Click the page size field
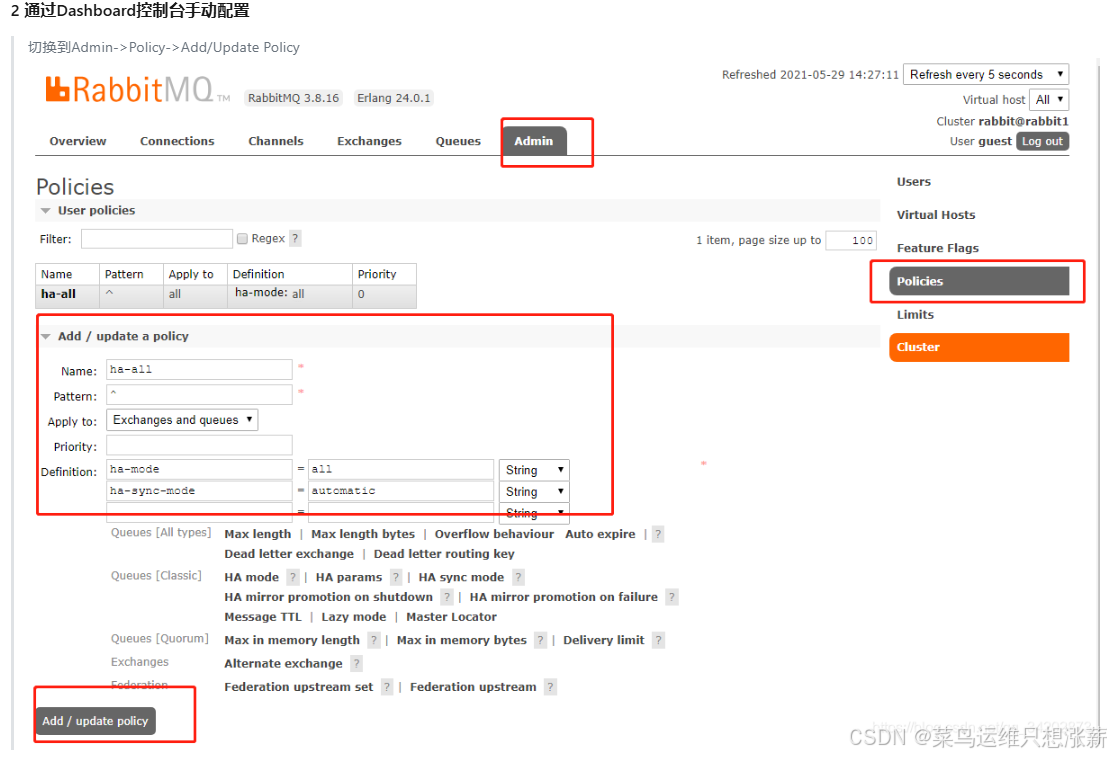The width and height of the screenshot is (1111, 757). (x=851, y=241)
